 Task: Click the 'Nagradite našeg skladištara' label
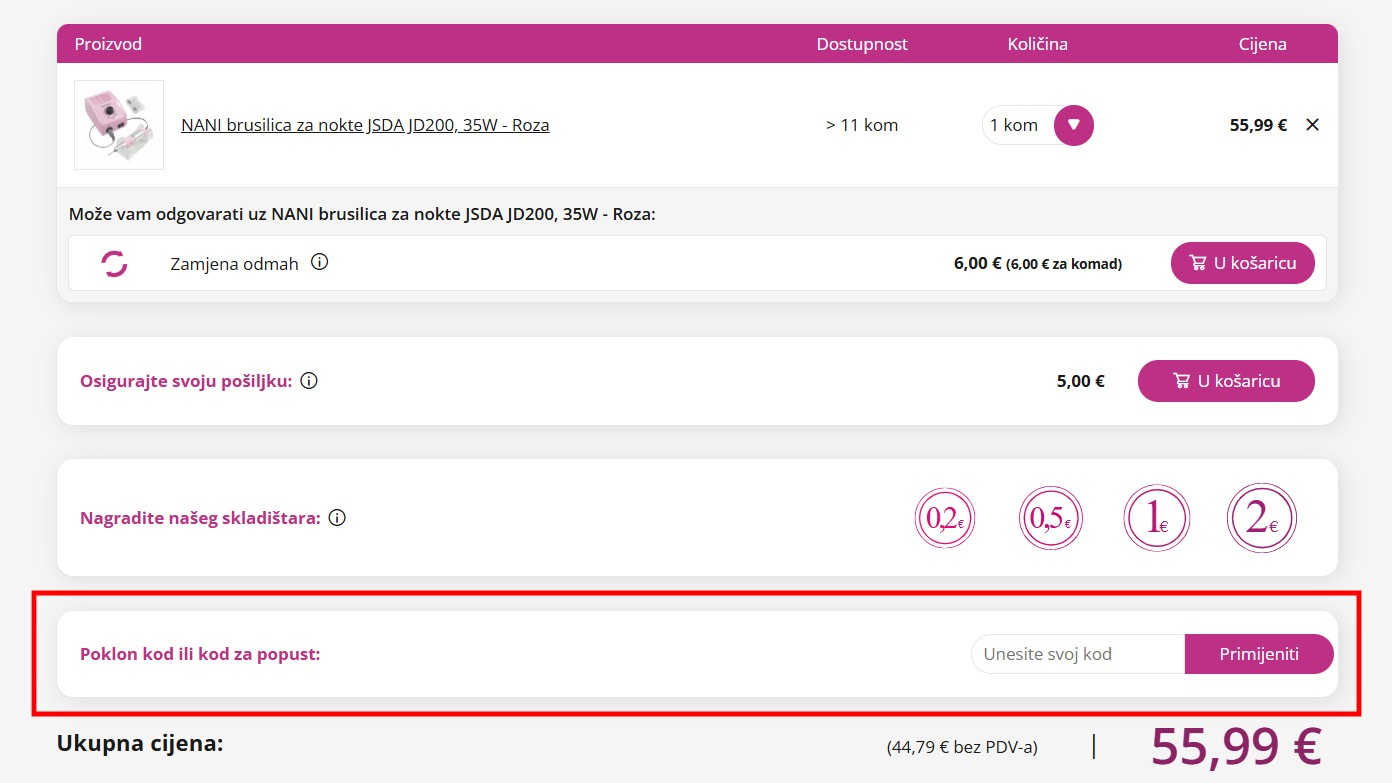click(200, 518)
